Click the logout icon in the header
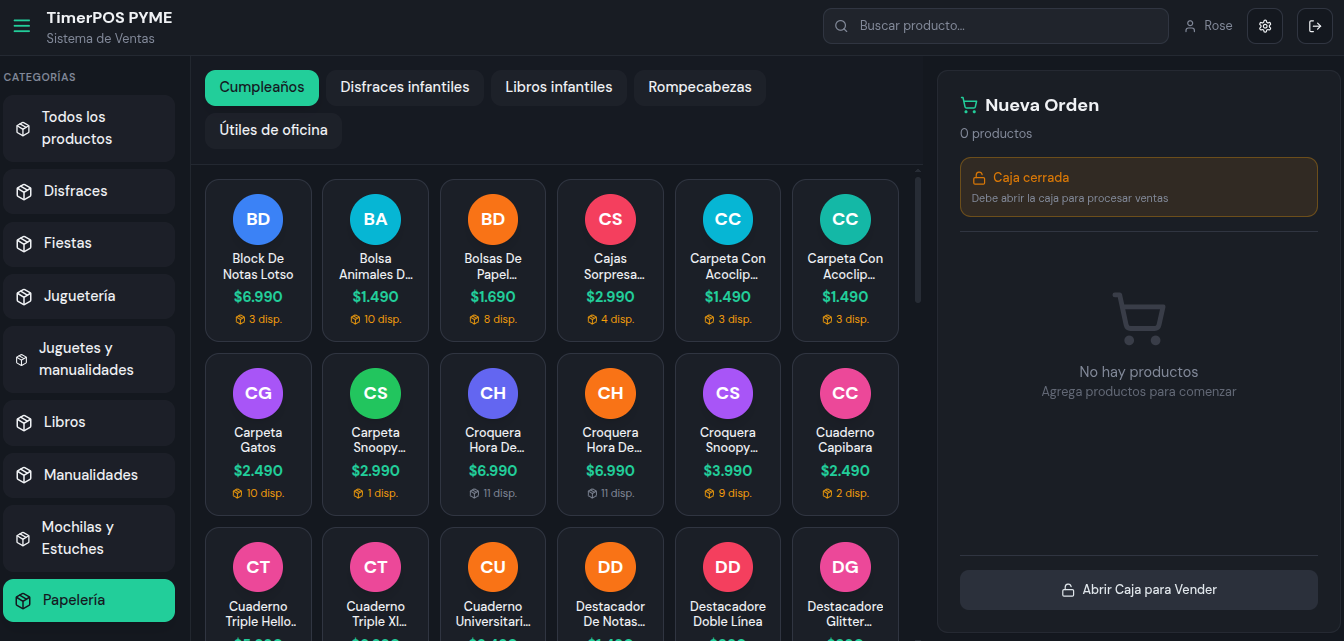The width and height of the screenshot is (1344, 641). coord(1314,26)
